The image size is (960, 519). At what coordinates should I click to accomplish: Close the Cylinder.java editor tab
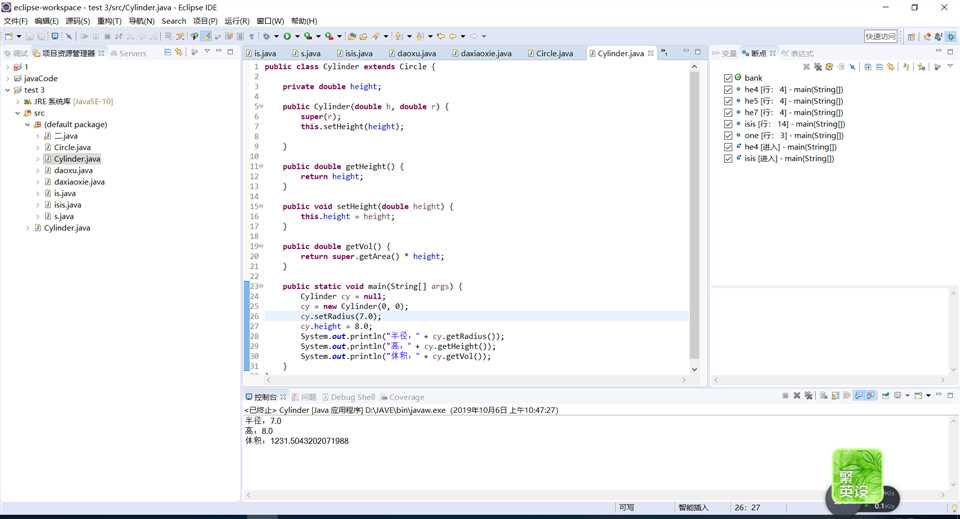[650, 53]
